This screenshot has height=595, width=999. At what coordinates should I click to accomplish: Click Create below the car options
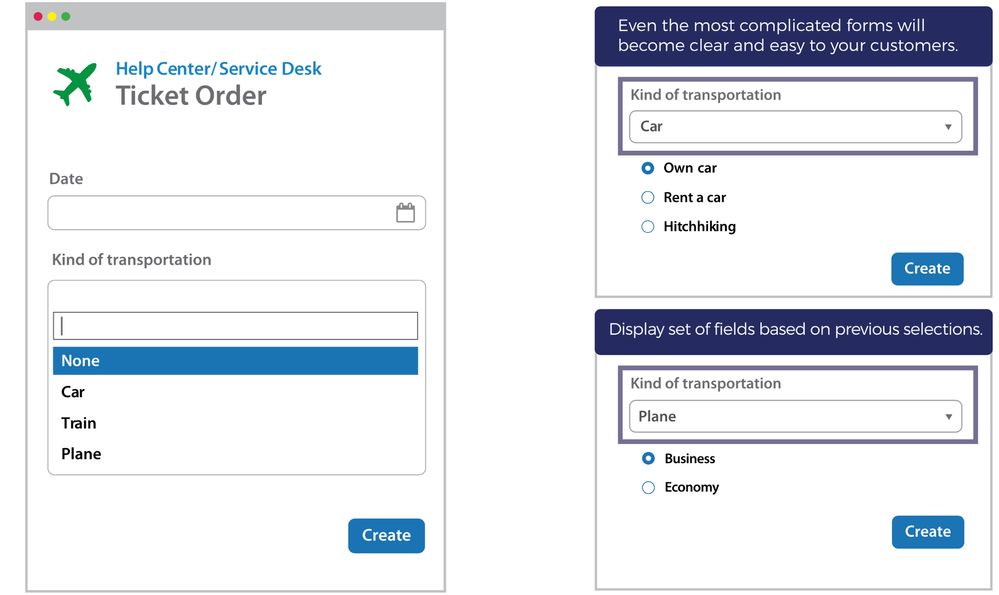click(927, 268)
